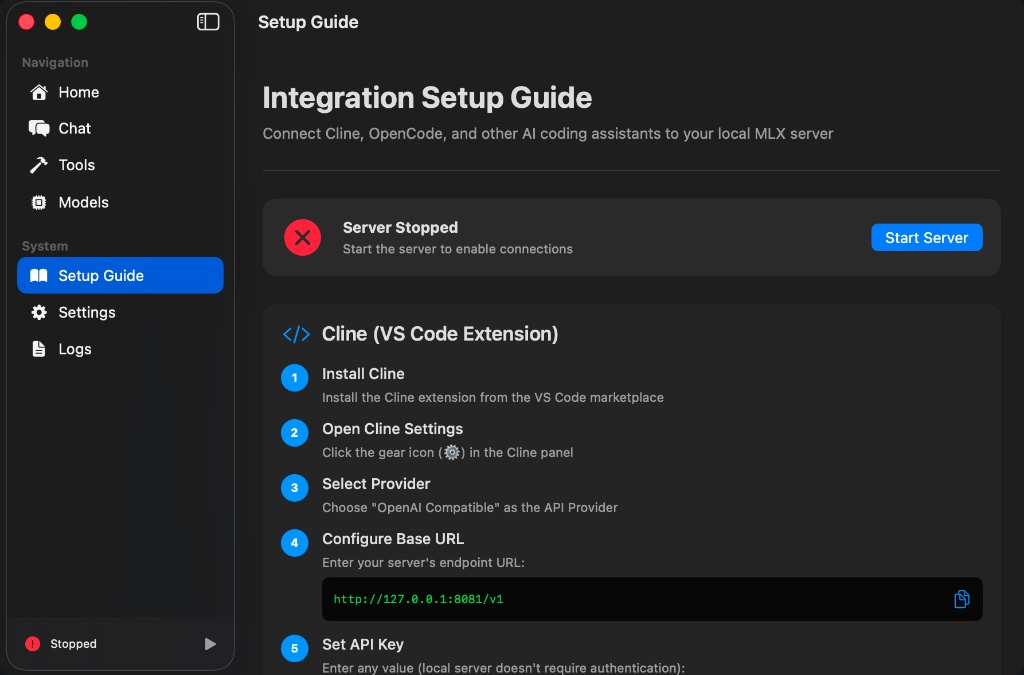Click the Logs document icon

tap(37, 348)
